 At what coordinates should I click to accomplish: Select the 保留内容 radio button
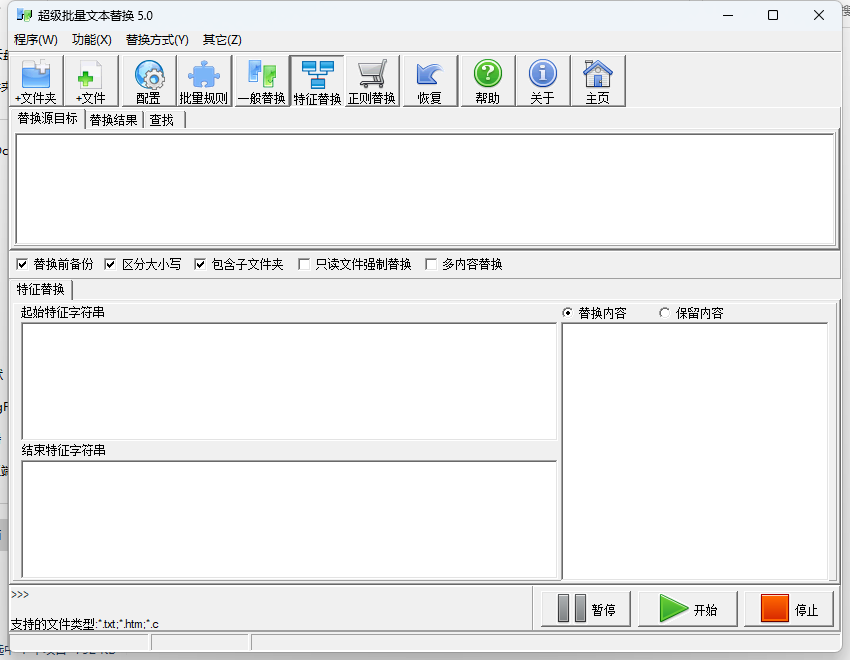click(664, 313)
